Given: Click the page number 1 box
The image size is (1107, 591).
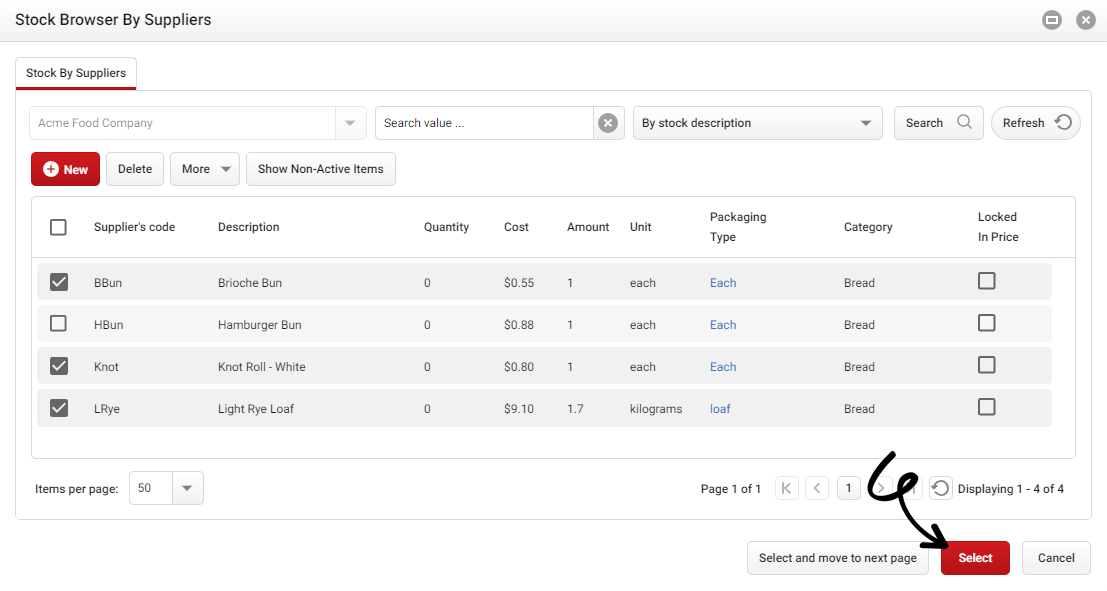Looking at the screenshot, I should tap(849, 488).
